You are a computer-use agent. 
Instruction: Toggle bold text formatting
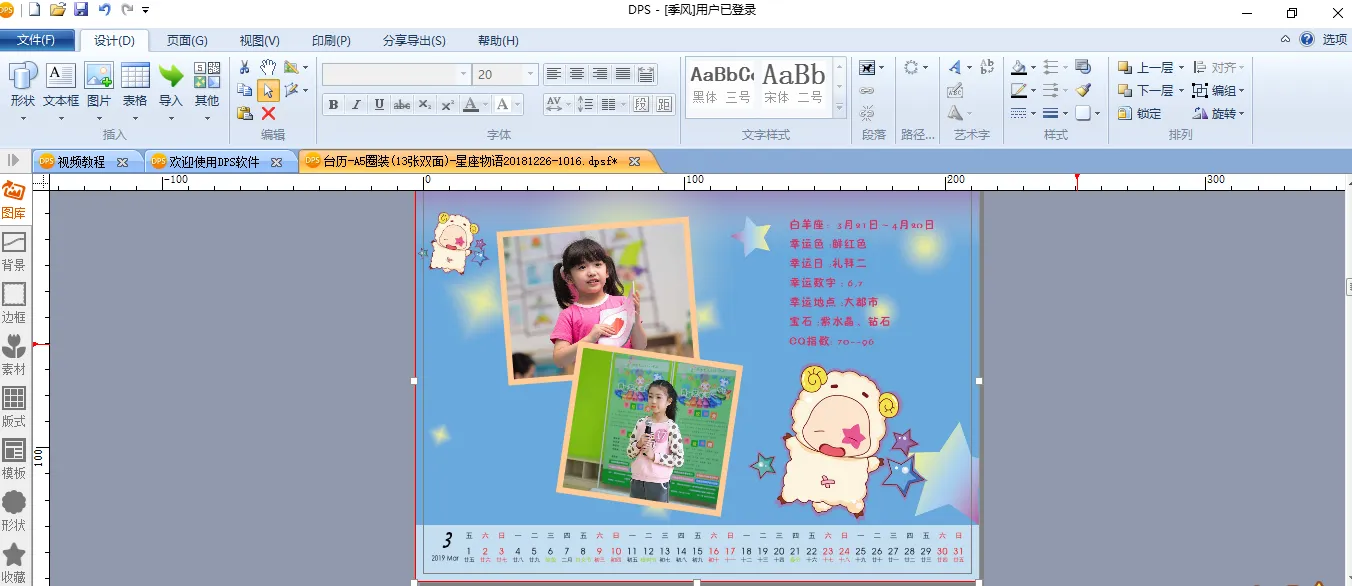pyautogui.click(x=333, y=105)
